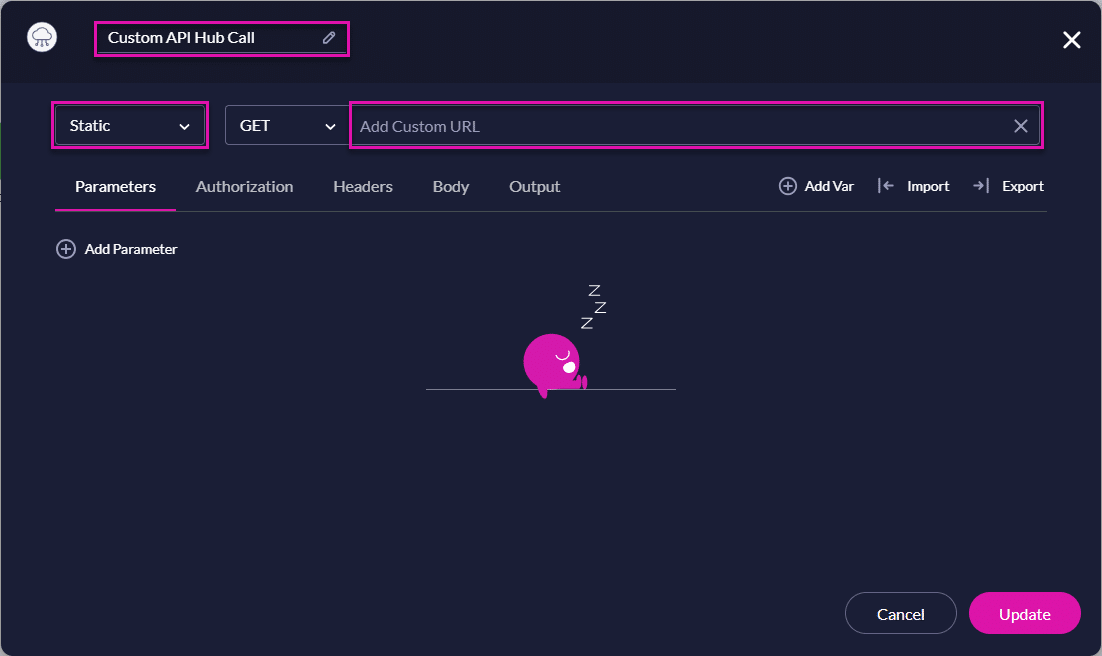Edit the title using the pencil icon
Viewport: 1102px width, 656px height.
(x=329, y=37)
